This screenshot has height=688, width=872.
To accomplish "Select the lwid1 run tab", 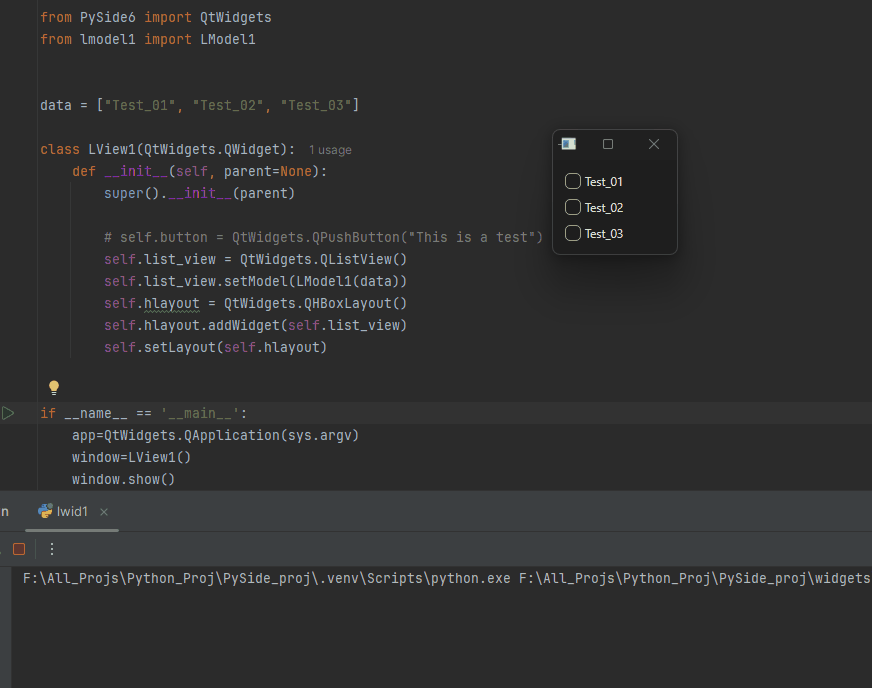I will click(x=70, y=510).
